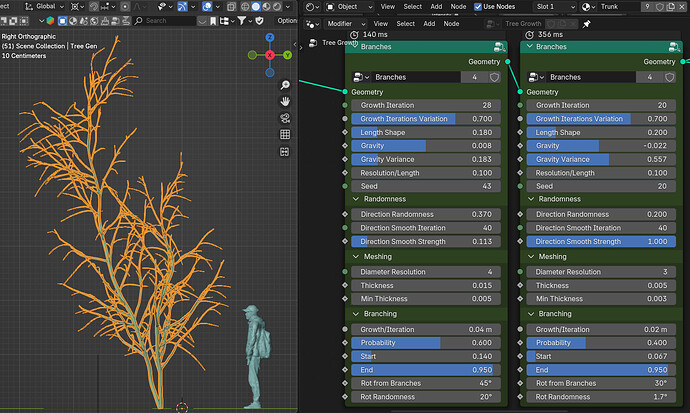Image resolution: width=690 pixels, height=413 pixels.
Task: Select wireframe viewport shading mode
Action: point(245,7)
